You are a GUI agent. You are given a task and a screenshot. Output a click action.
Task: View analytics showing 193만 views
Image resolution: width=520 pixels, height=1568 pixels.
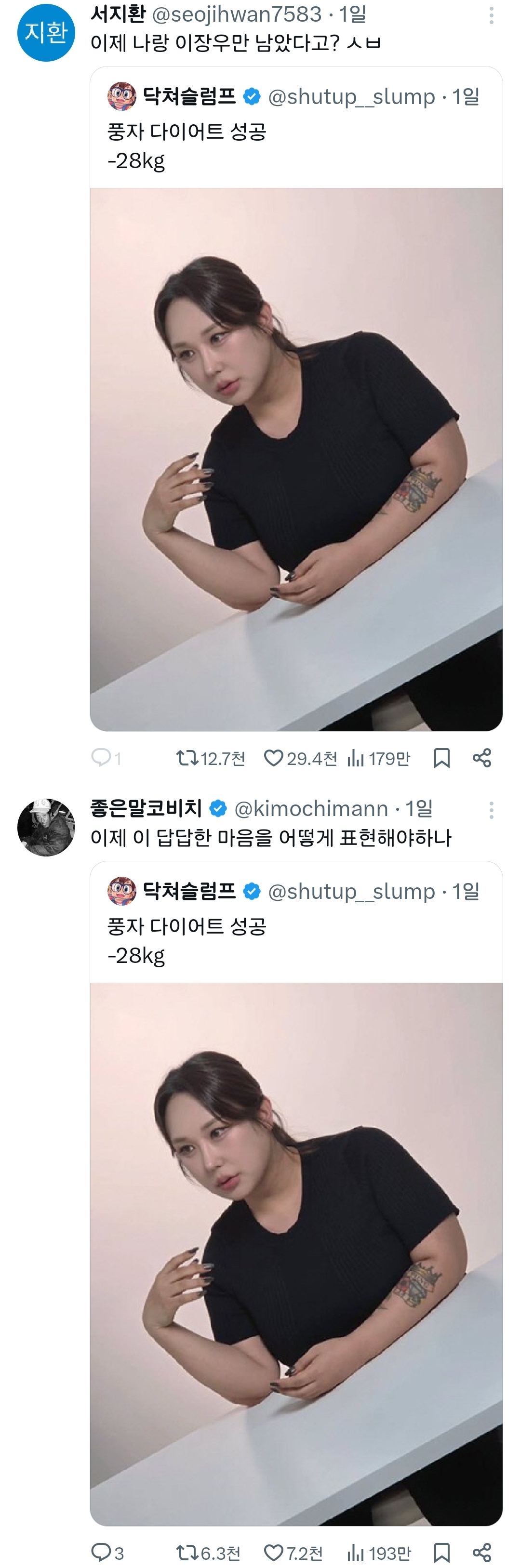(x=356, y=1552)
